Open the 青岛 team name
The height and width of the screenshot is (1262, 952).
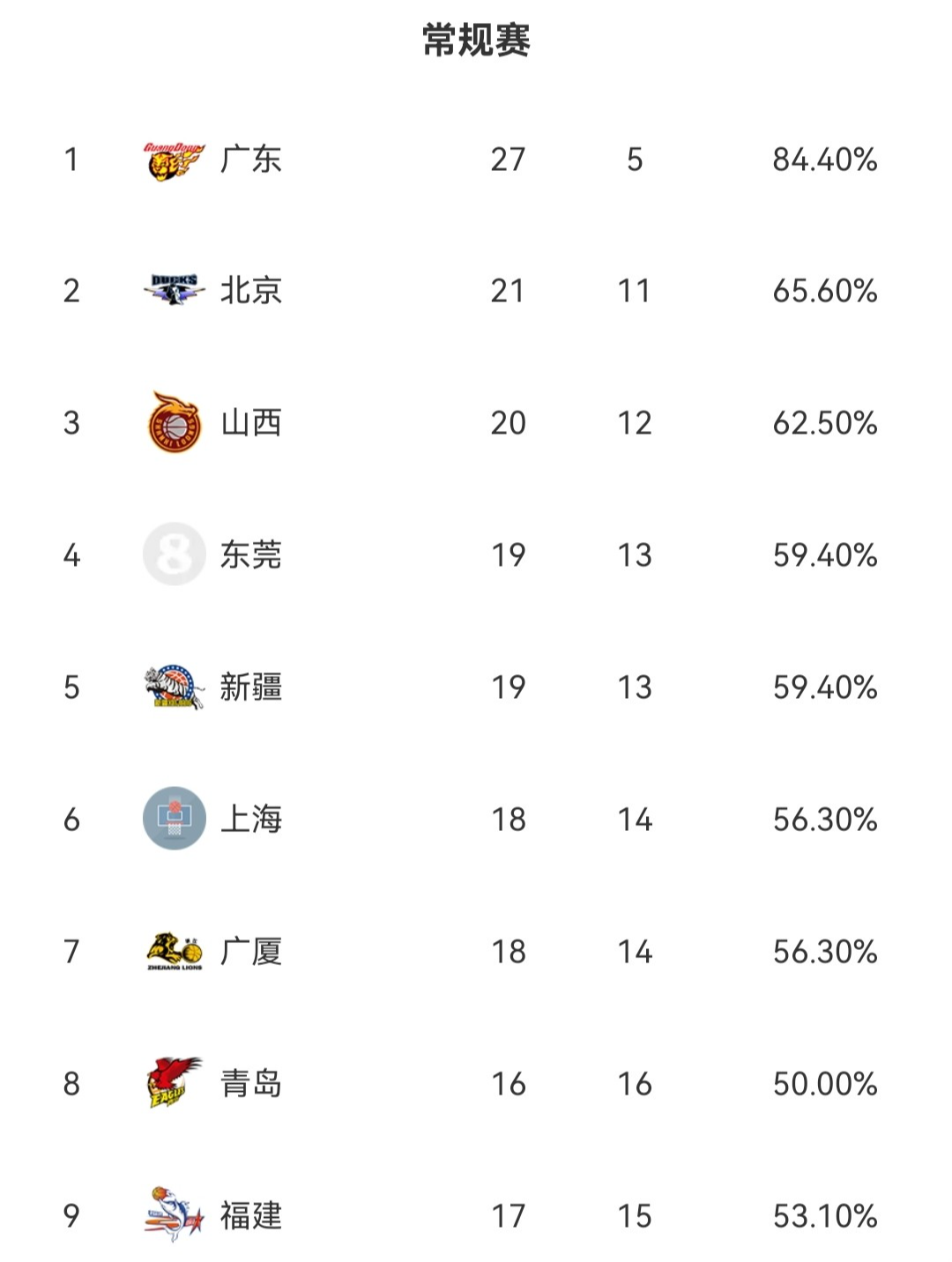251,1084
